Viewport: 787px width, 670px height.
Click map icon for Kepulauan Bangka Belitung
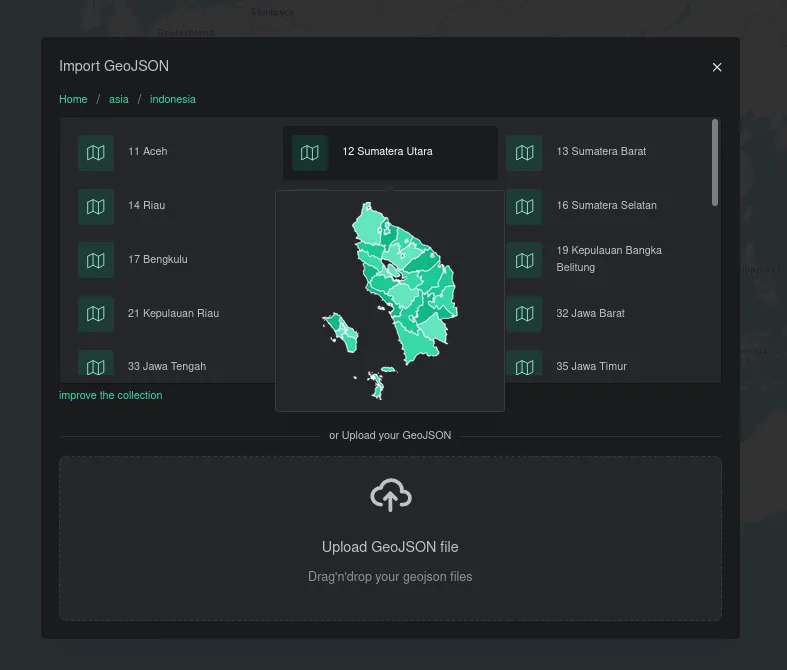[x=524, y=260]
